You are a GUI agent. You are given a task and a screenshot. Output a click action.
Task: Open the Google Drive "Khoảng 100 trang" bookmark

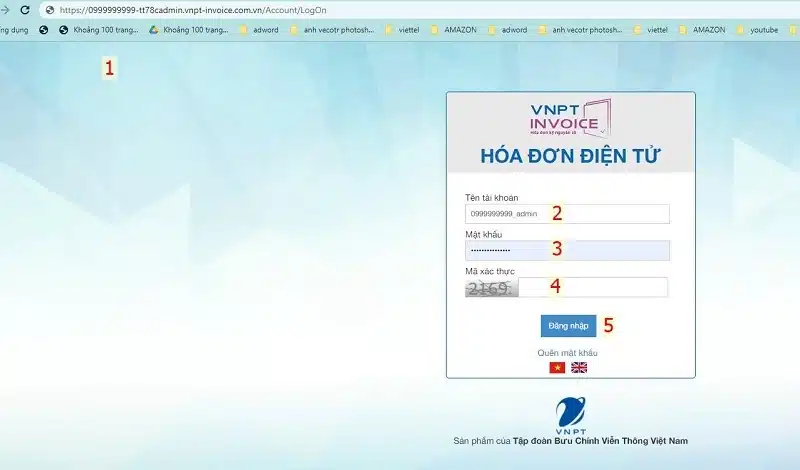tap(189, 30)
